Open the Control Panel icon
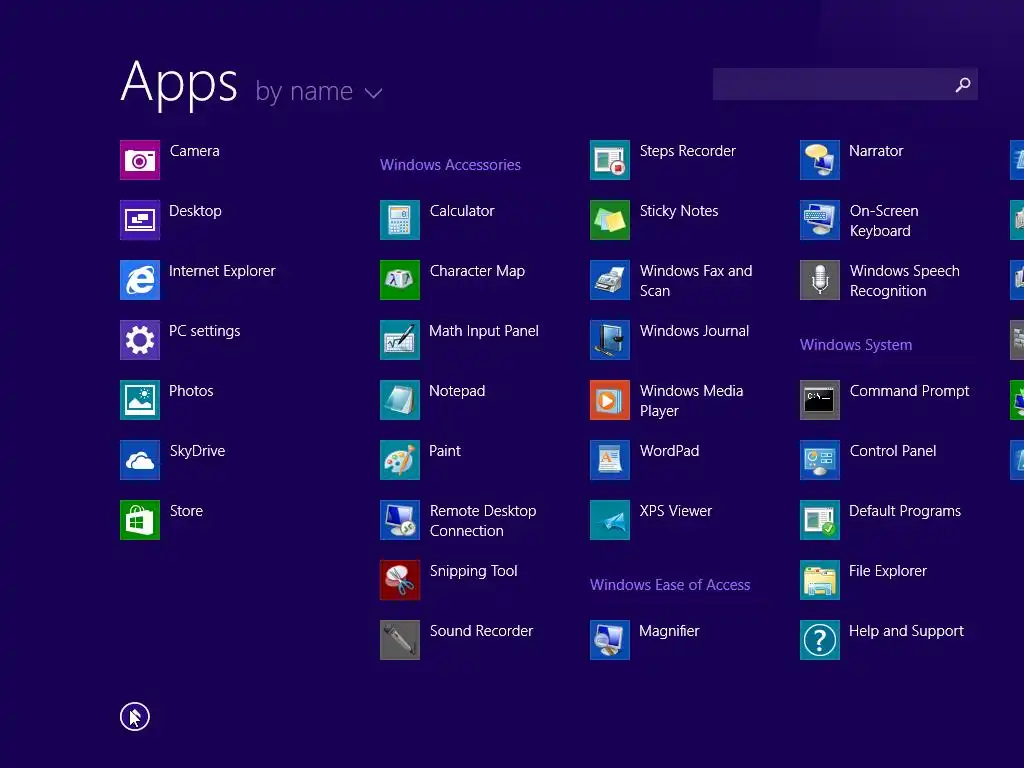Screen dimensions: 1024x768 coord(820,460)
